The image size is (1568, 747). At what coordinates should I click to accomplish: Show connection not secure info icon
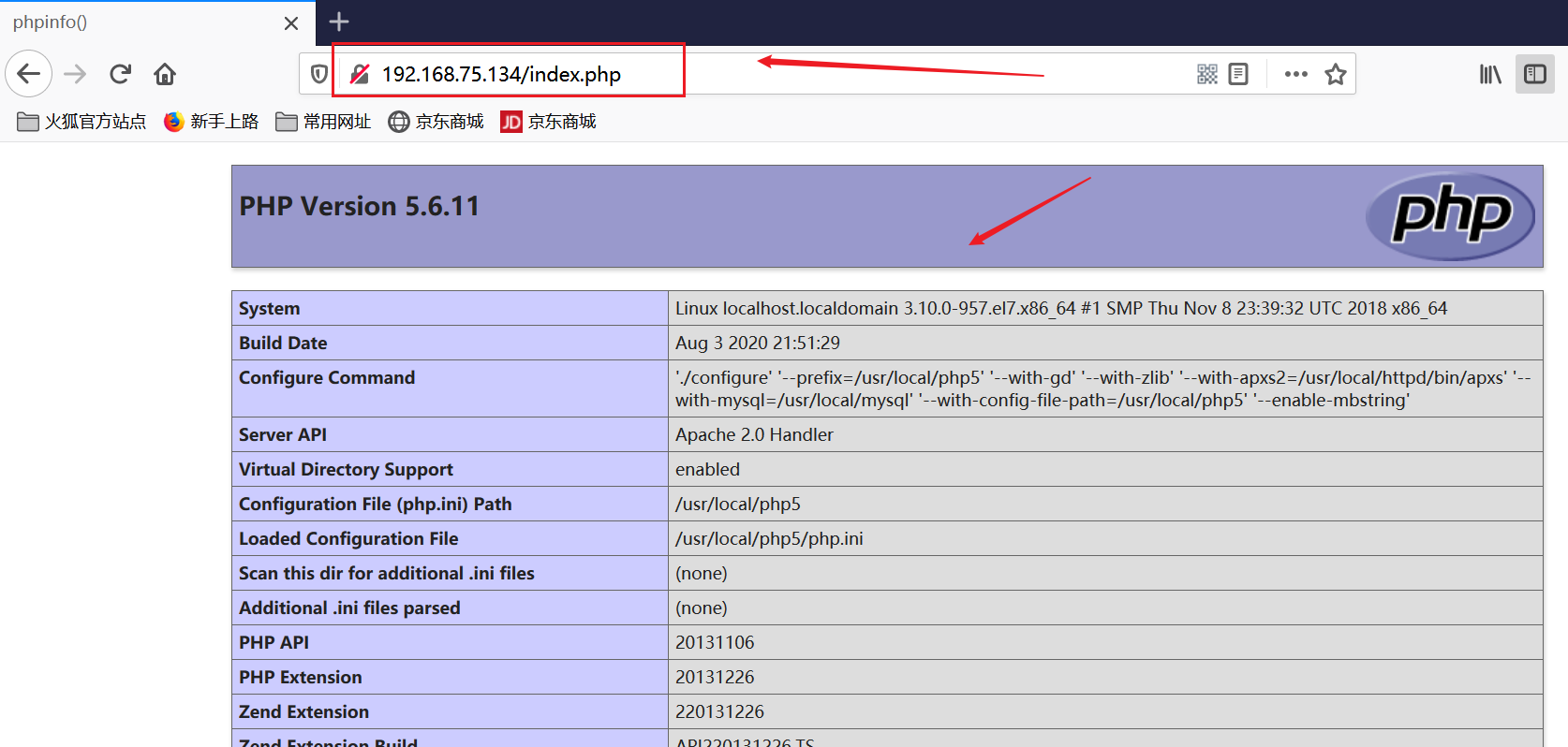(359, 74)
